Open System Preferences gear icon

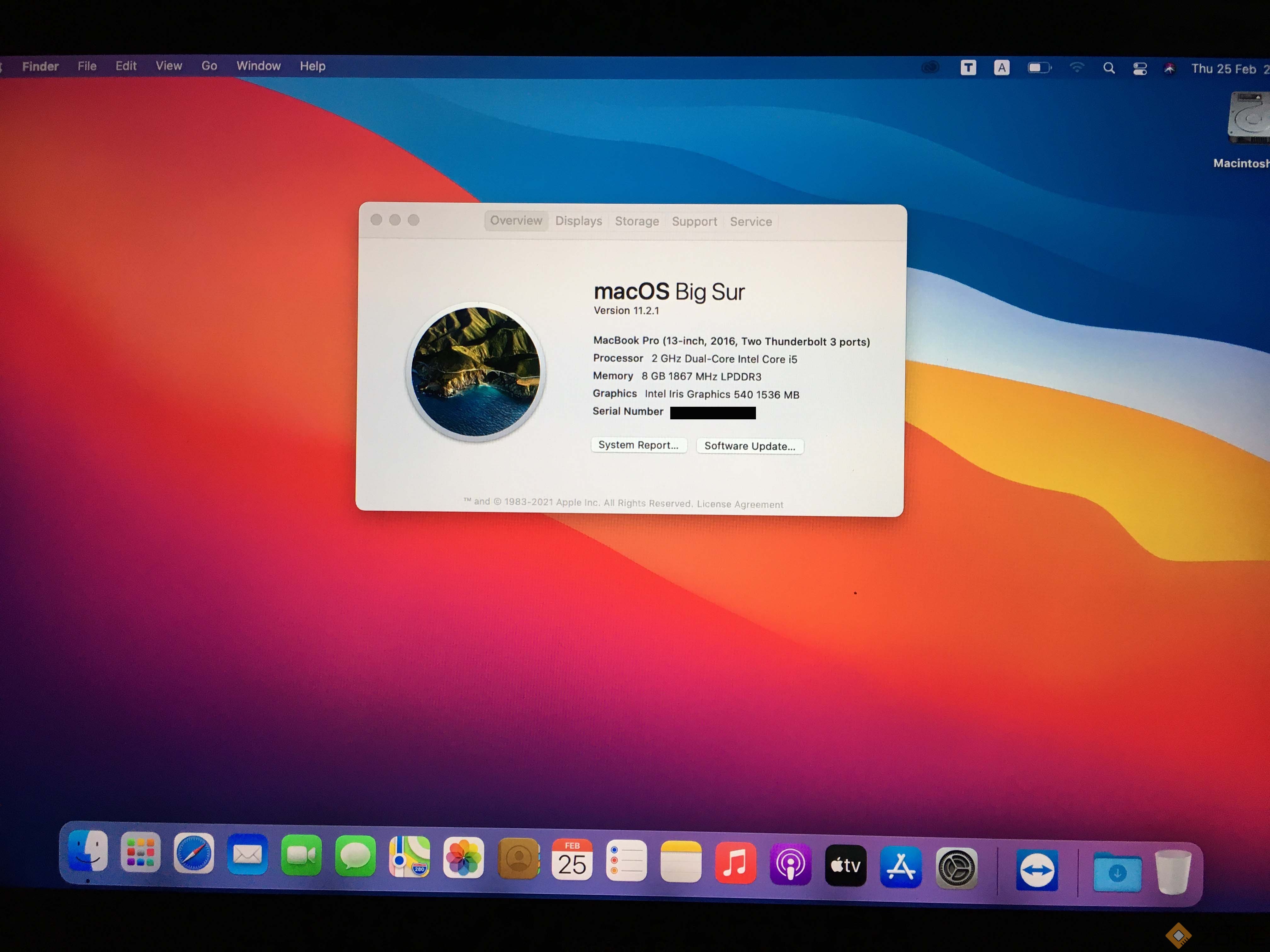[956, 868]
